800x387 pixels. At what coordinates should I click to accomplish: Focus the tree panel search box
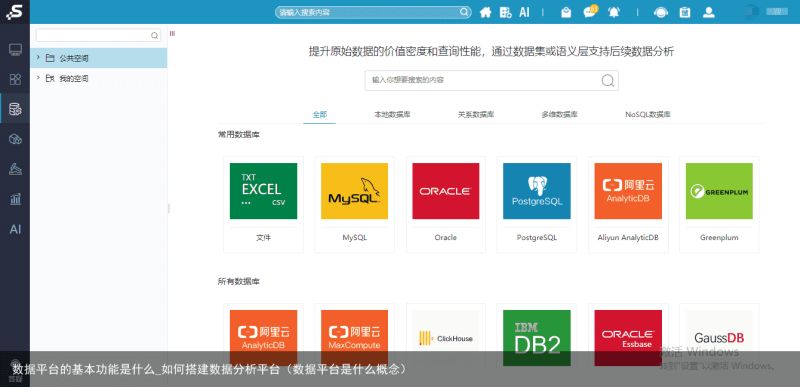click(x=98, y=36)
